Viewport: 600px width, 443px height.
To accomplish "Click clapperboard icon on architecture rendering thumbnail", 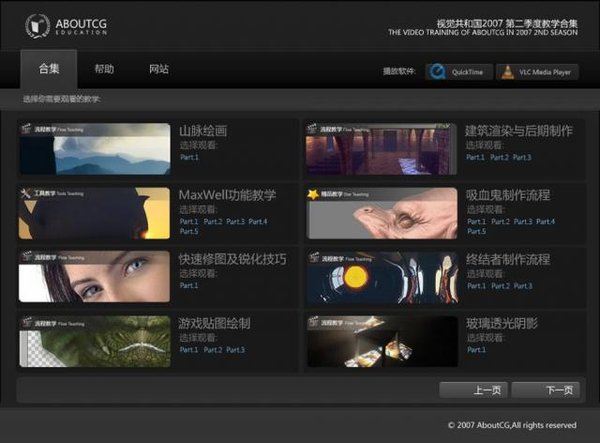I will tap(313, 129).
